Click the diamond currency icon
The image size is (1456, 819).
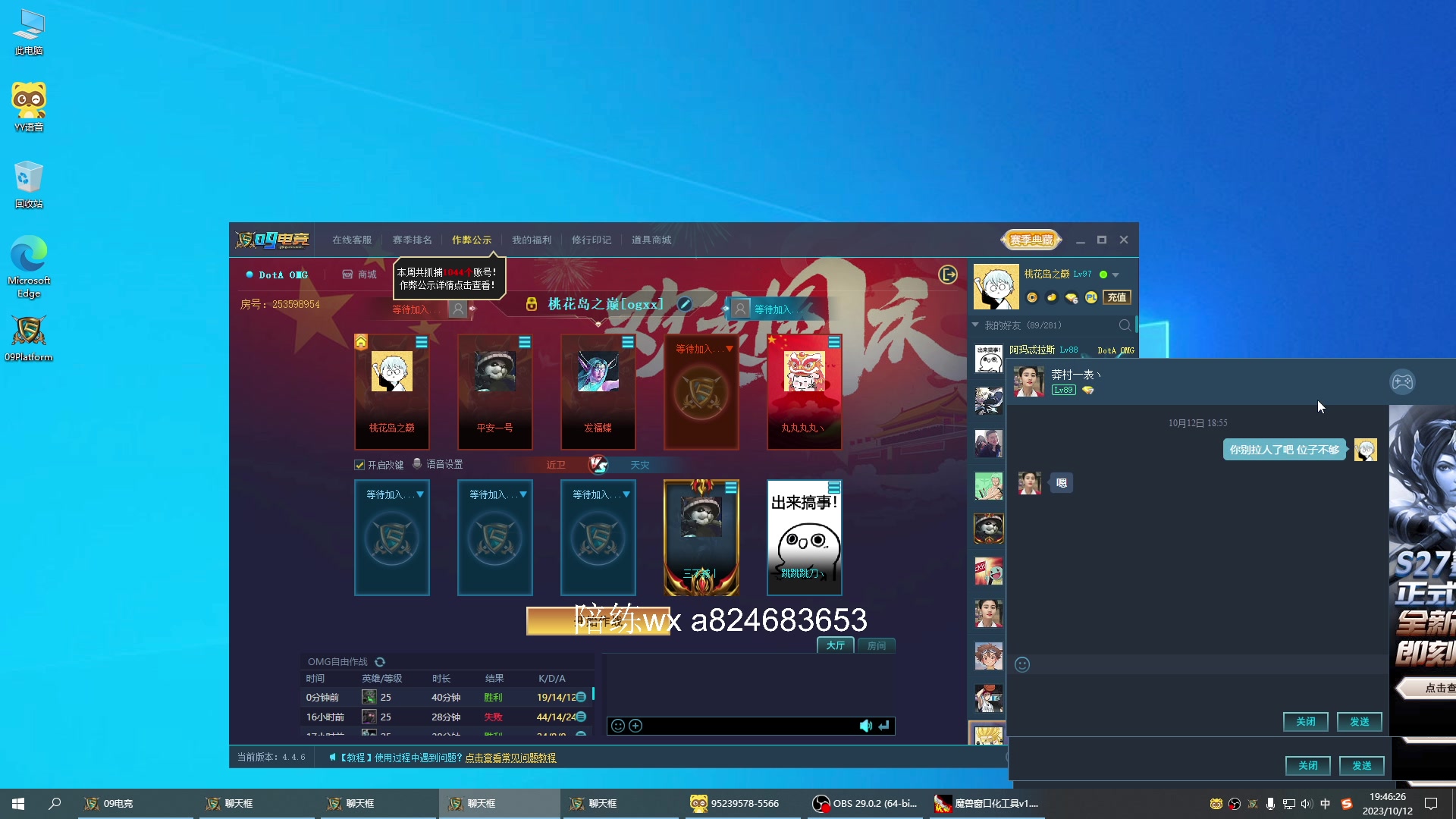coord(1072,297)
